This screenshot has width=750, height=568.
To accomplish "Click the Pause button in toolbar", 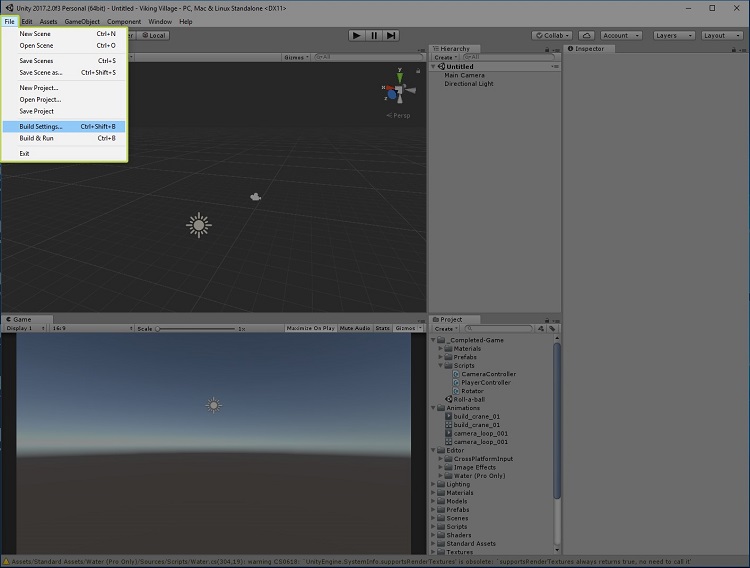I will tap(374, 35).
